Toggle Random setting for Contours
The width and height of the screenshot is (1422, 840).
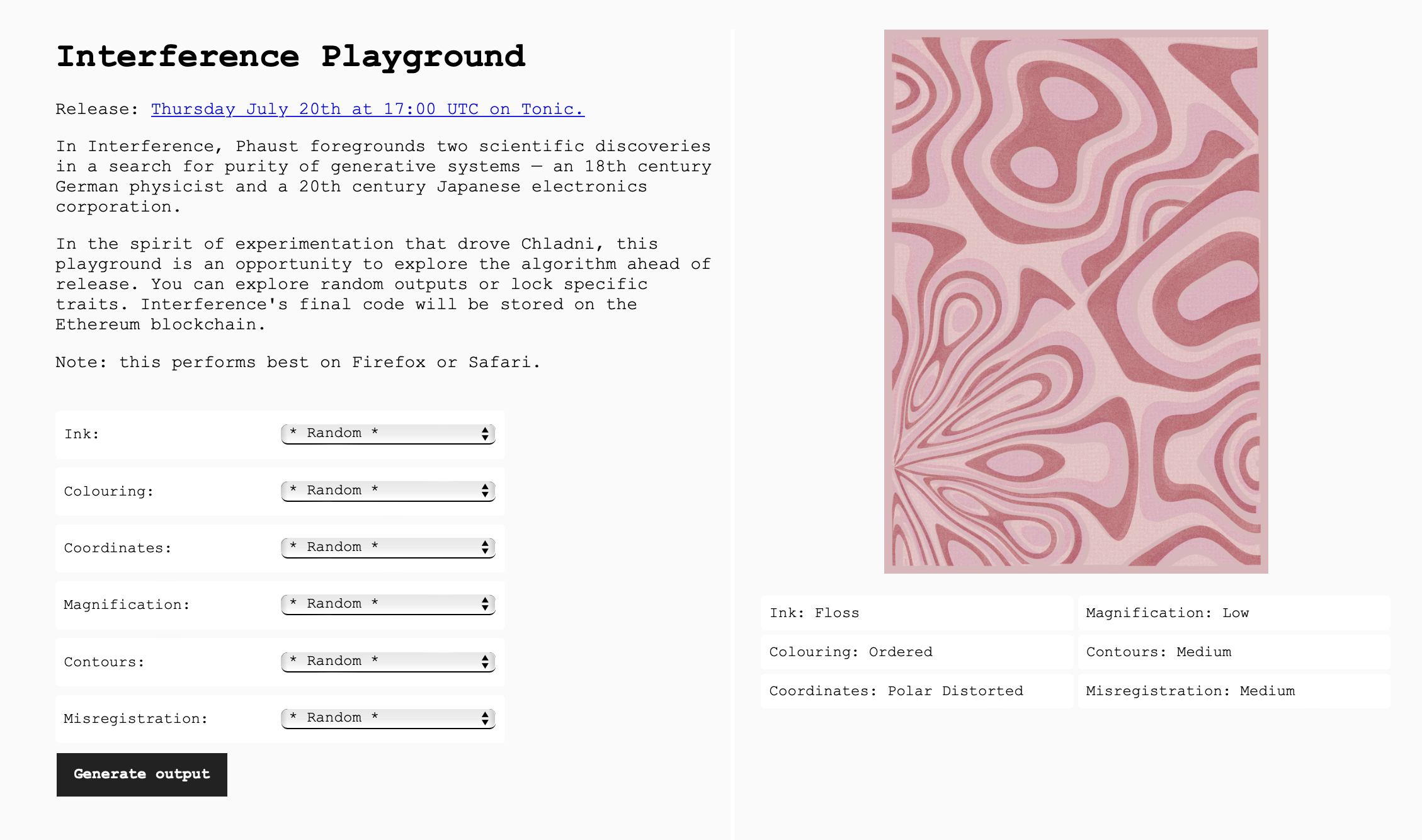point(388,660)
